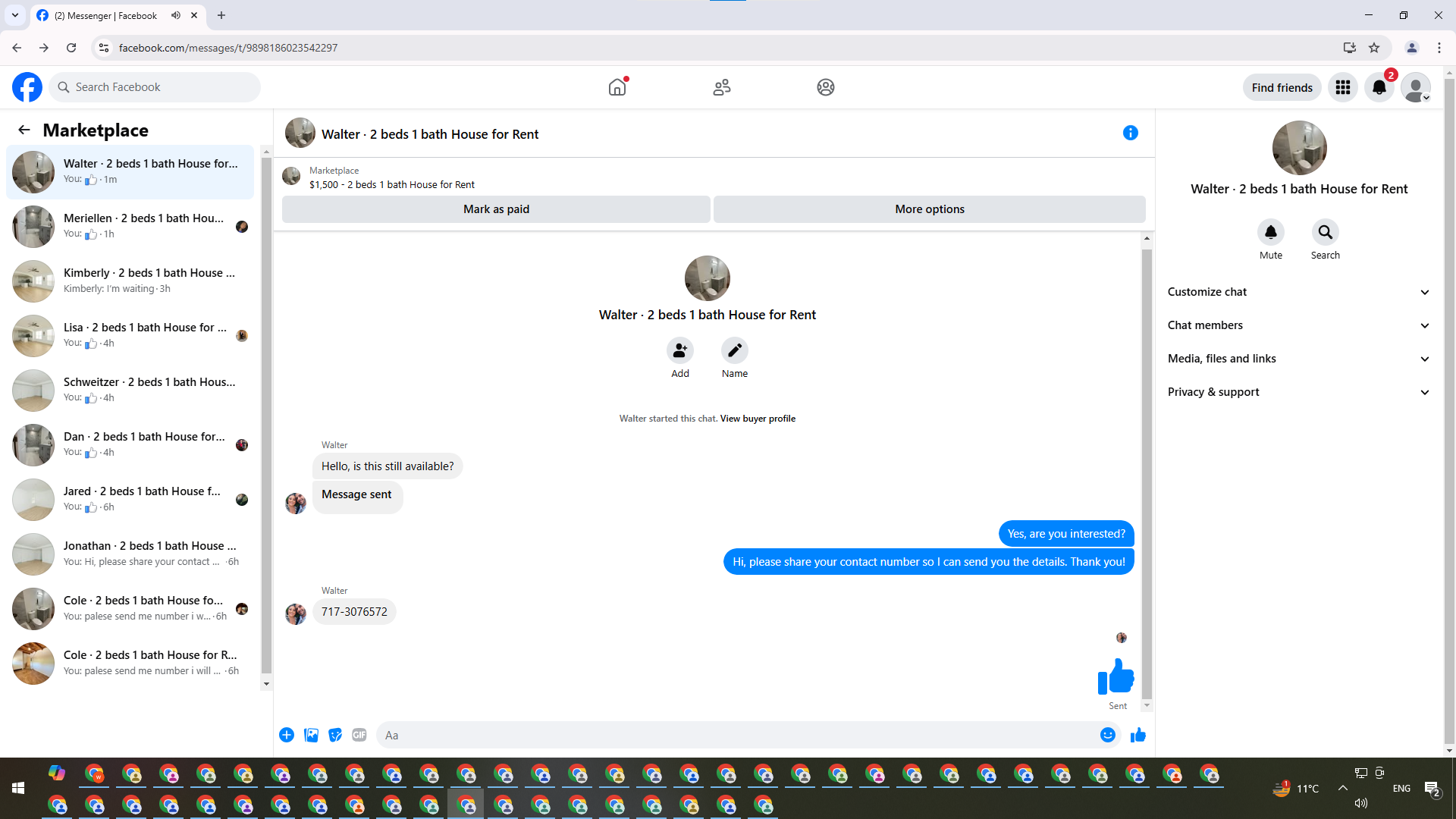This screenshot has width=1456, height=819.
Task: Click the GIF picker icon
Action: (x=359, y=735)
